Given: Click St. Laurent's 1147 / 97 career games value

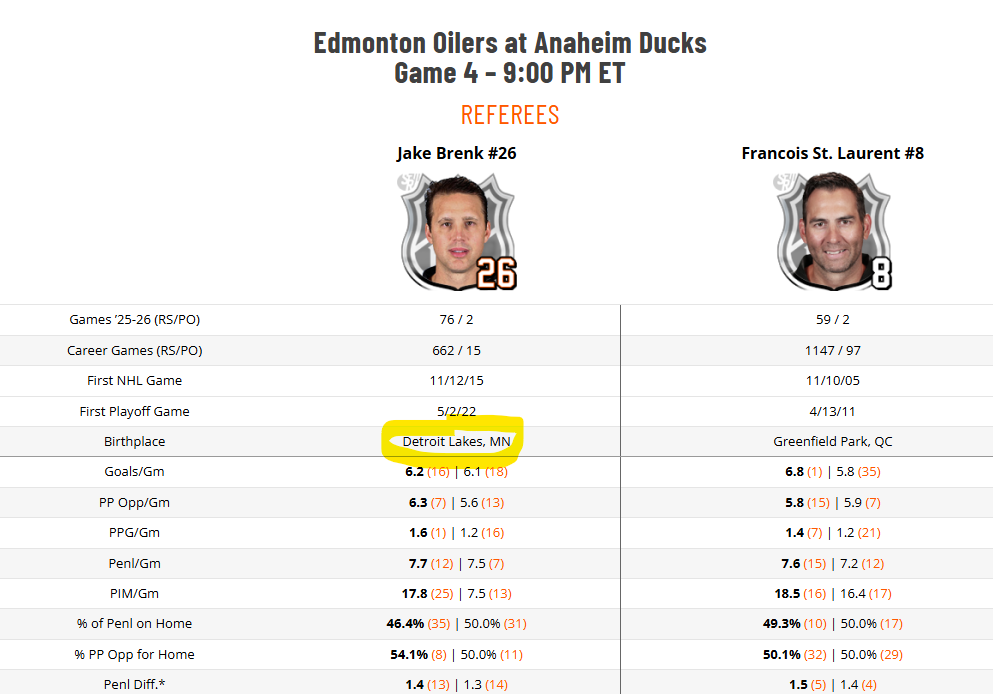Looking at the screenshot, I should point(832,350).
